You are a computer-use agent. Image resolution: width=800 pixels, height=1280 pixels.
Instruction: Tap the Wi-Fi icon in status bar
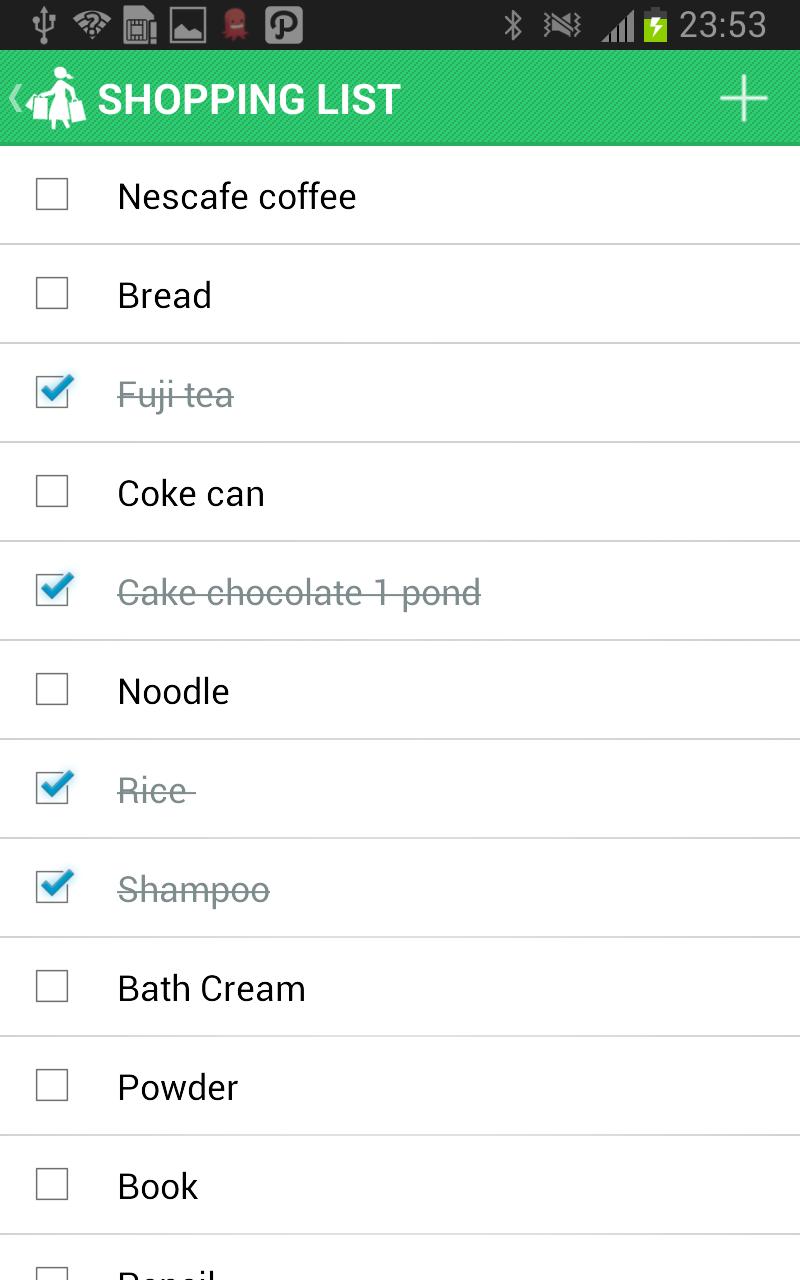point(91,25)
